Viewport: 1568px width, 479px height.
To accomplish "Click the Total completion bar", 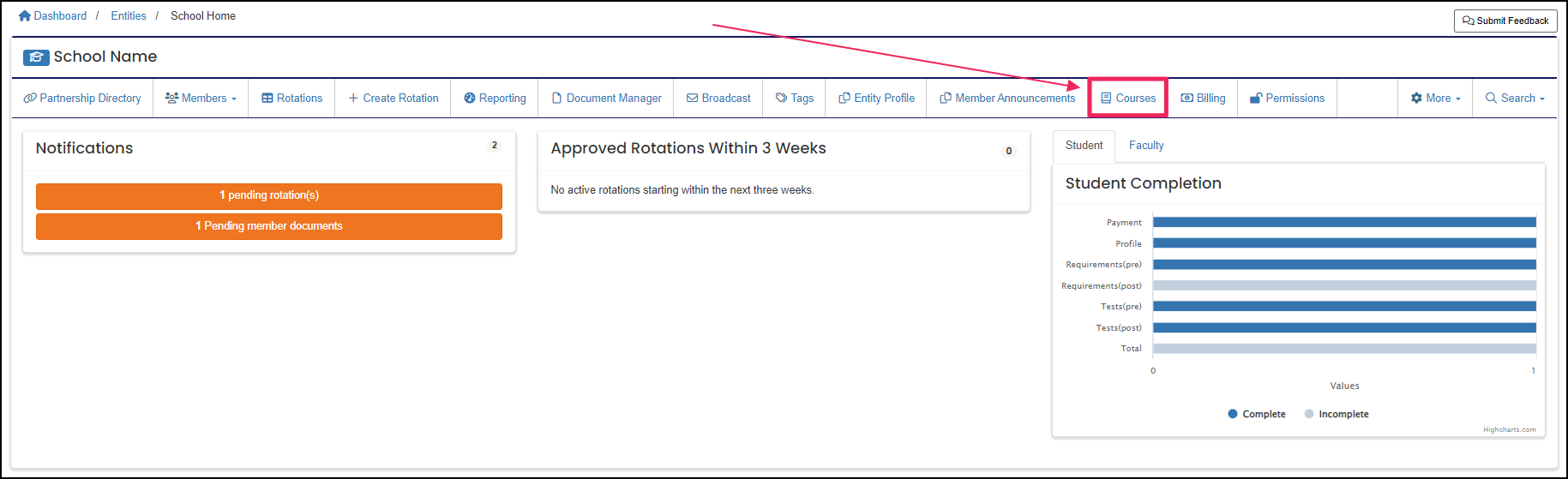I will click(x=1344, y=348).
